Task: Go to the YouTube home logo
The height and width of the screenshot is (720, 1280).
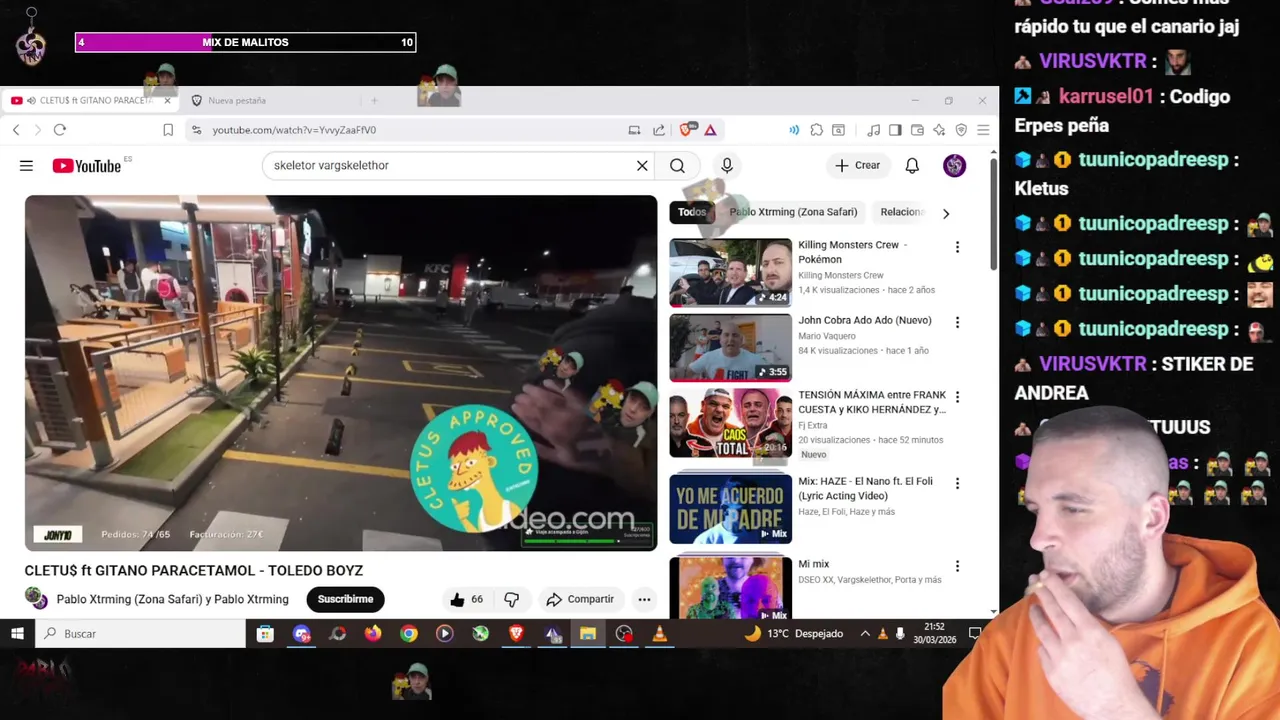Action: 87,166
